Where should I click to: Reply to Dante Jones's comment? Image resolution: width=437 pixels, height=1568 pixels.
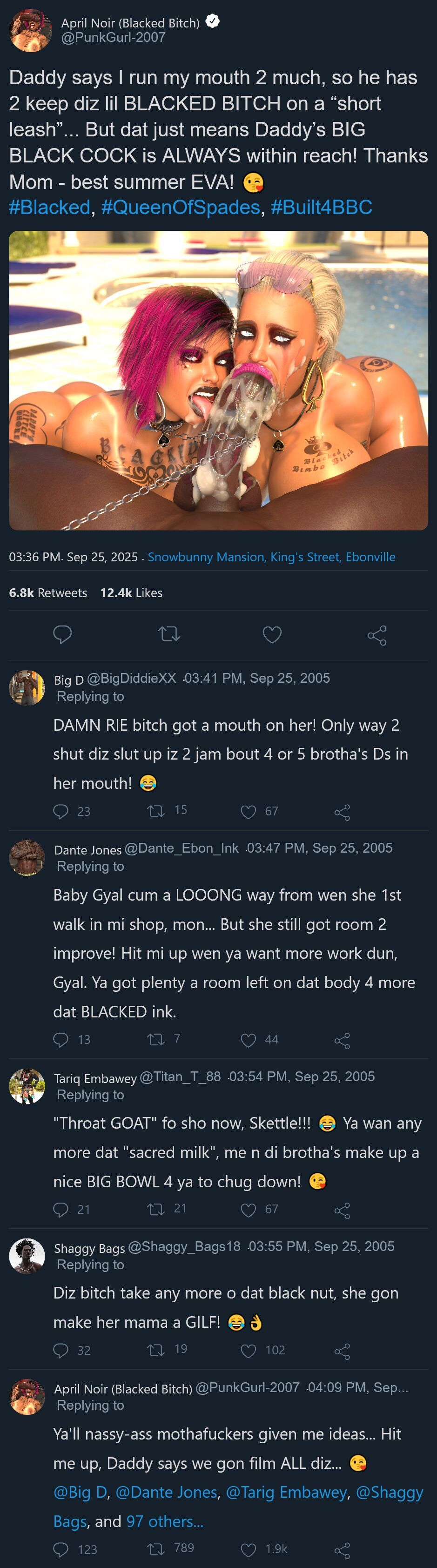(61, 1039)
